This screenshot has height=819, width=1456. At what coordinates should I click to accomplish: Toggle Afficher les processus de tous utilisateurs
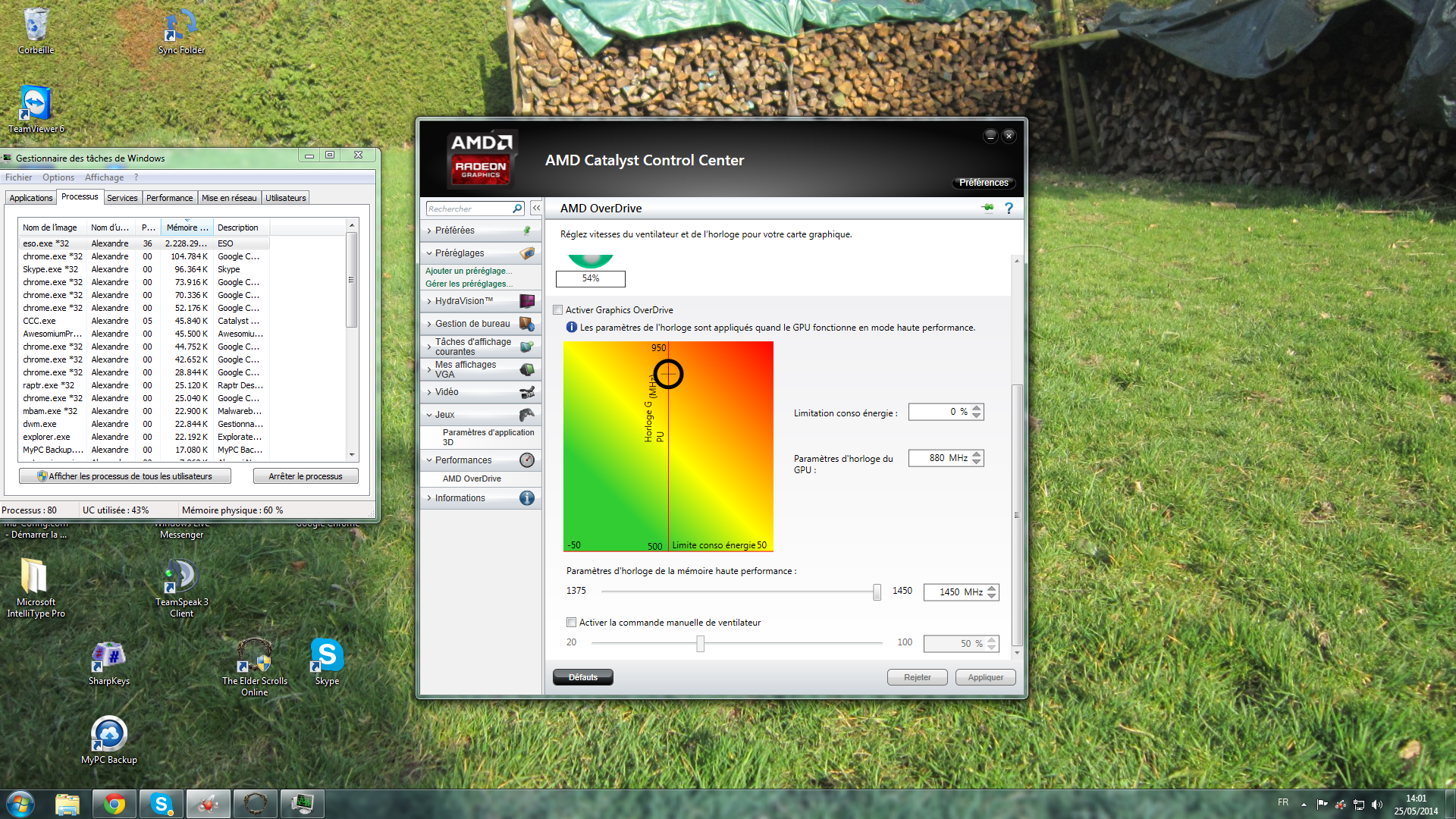pos(126,476)
